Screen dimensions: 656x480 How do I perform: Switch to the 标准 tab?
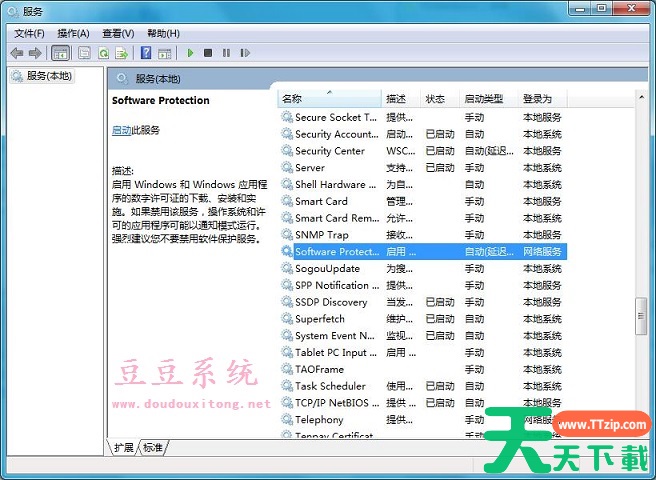coord(153,447)
